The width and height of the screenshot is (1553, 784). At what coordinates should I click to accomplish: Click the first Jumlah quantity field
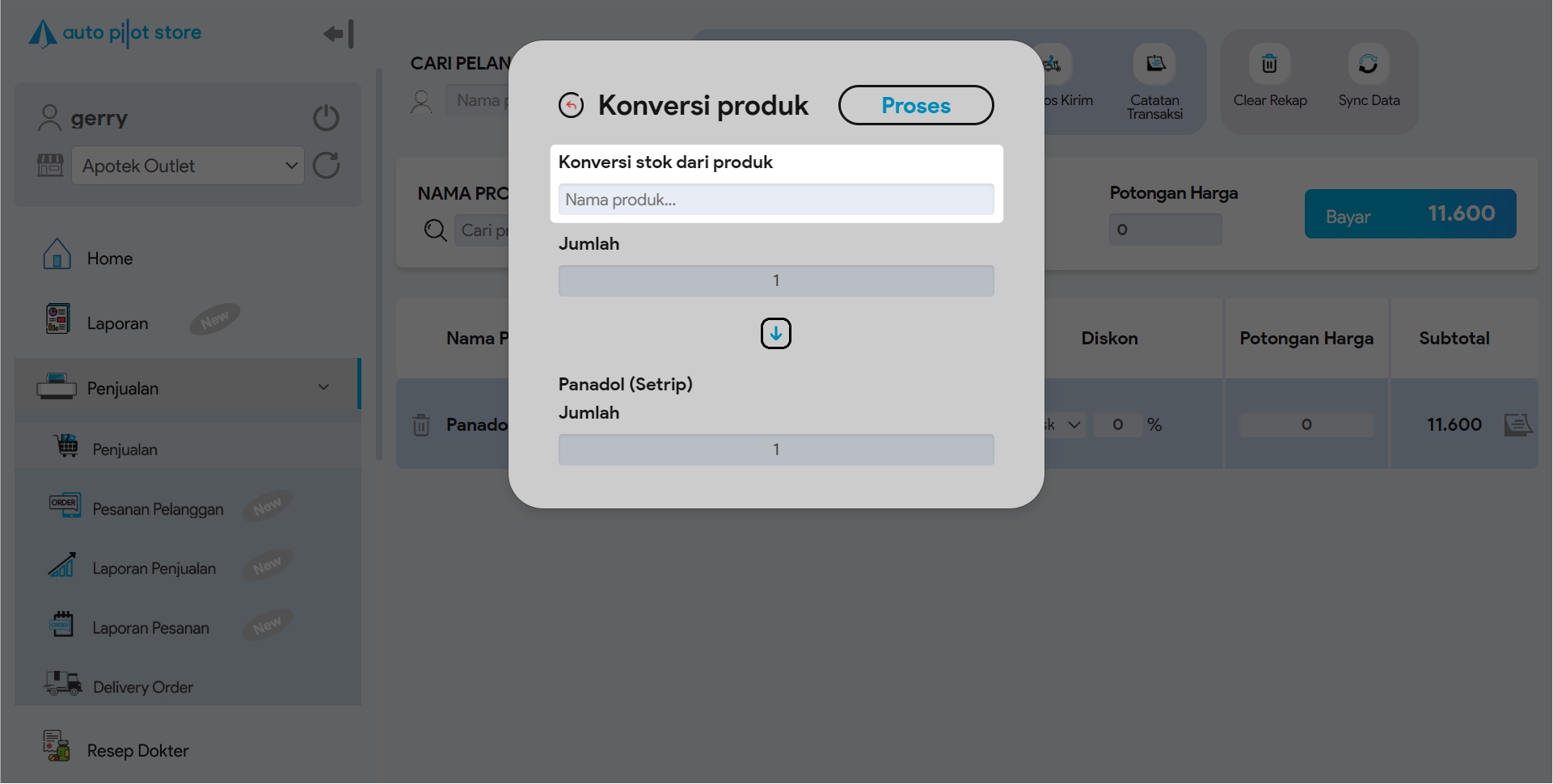click(x=775, y=280)
